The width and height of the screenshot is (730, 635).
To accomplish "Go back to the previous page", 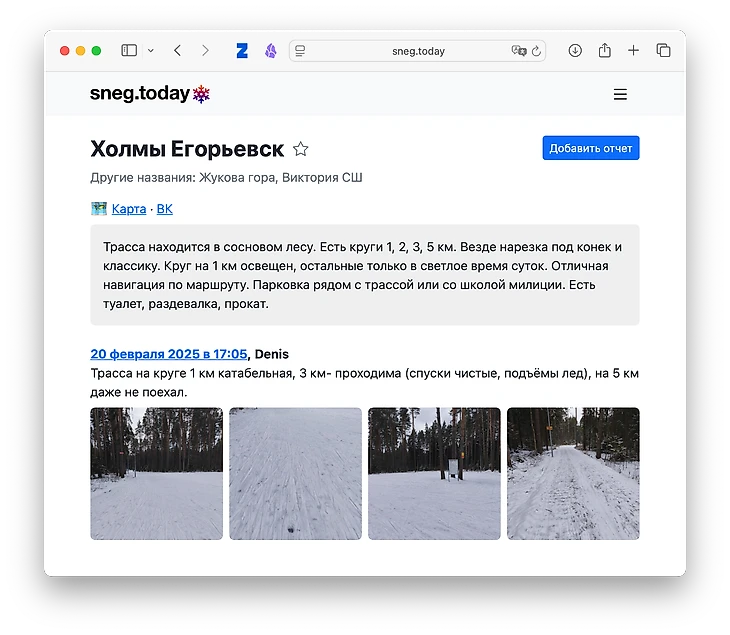I will pos(177,51).
